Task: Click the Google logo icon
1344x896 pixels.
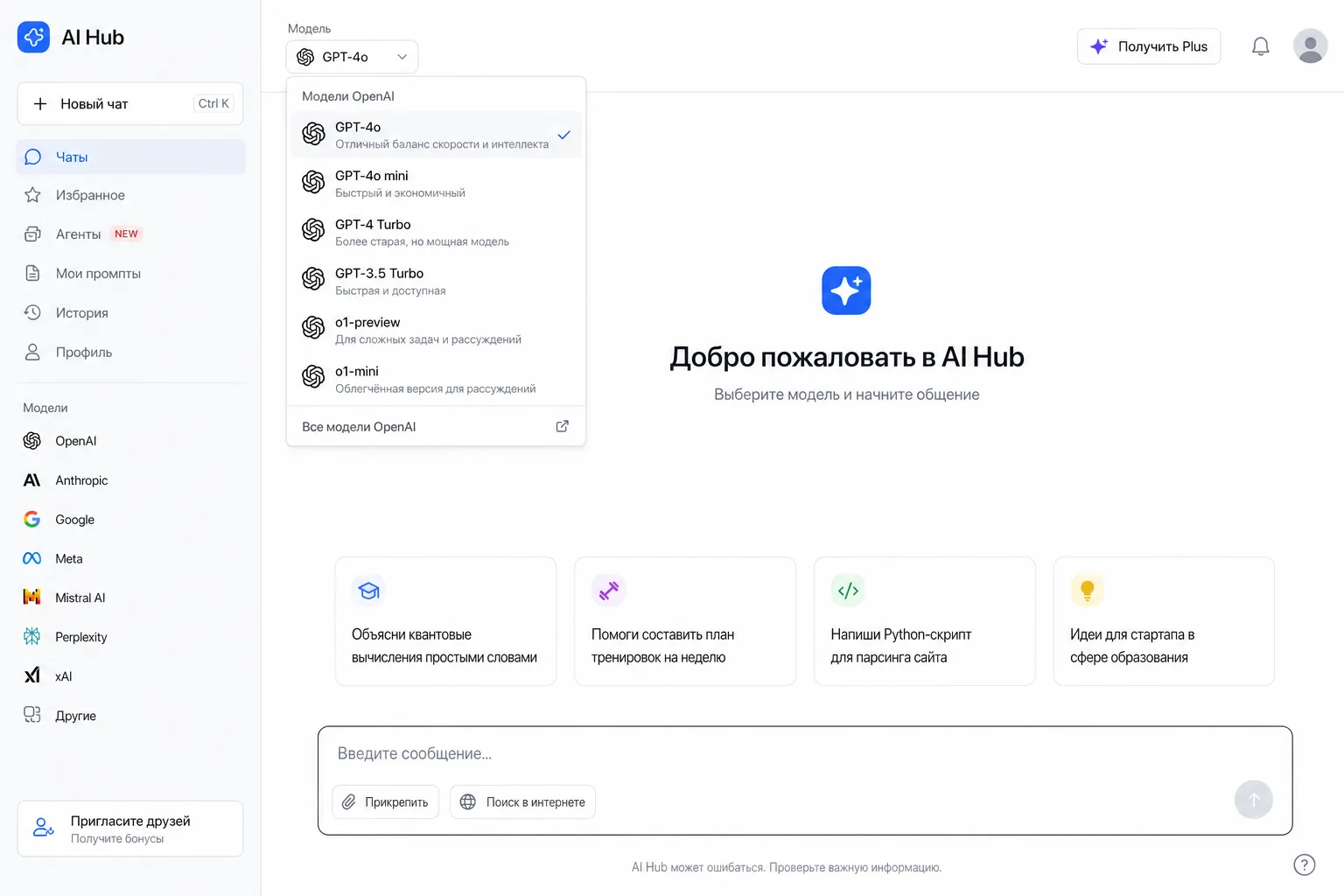Action: coord(32,520)
